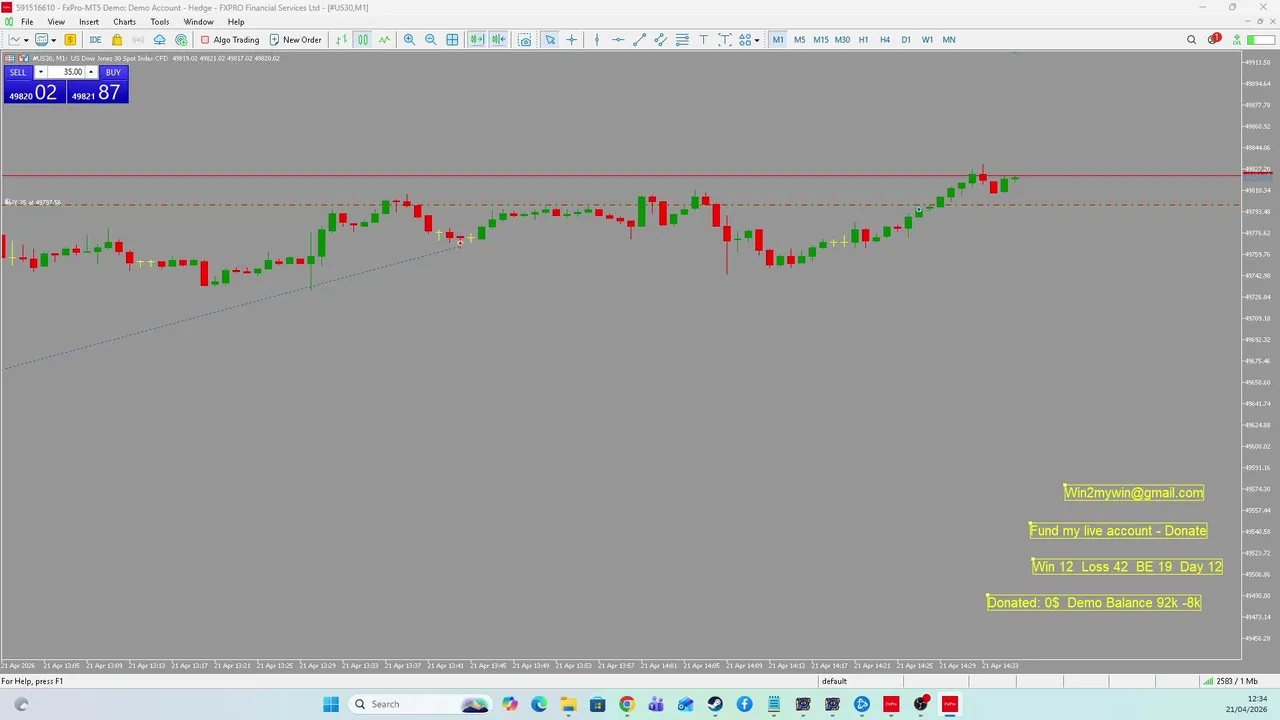Select the M1 timeframe
This screenshot has width=1280, height=720.
point(778,40)
